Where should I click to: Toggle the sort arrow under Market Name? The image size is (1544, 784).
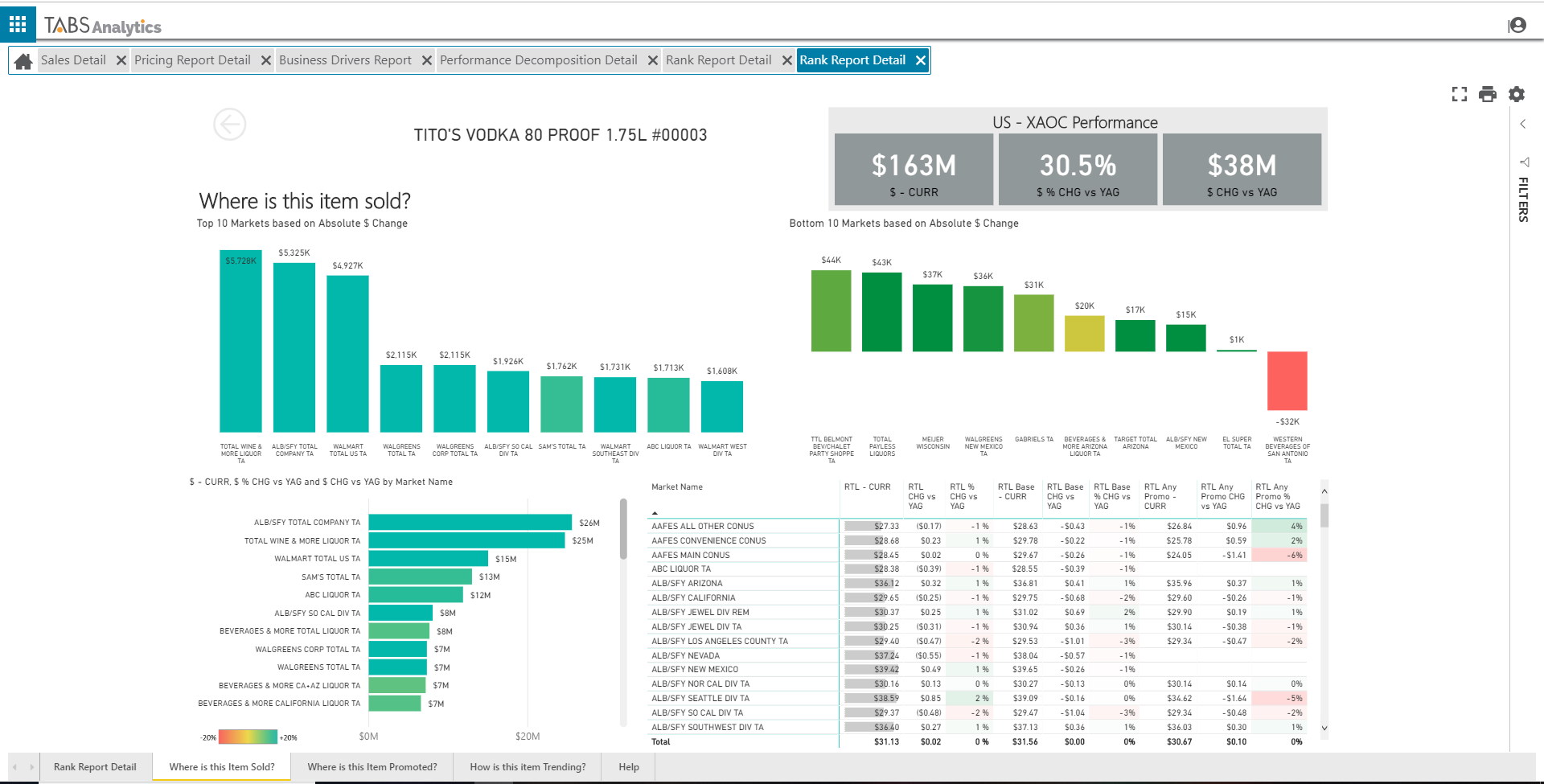(655, 513)
